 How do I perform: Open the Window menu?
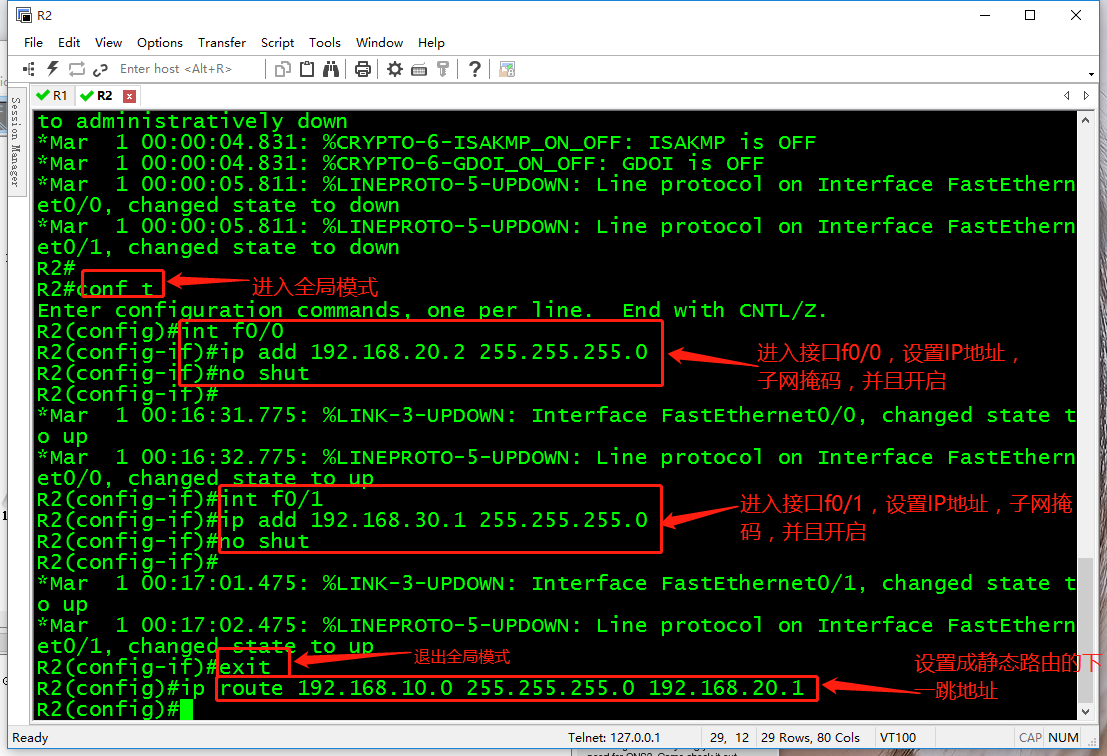click(x=379, y=42)
